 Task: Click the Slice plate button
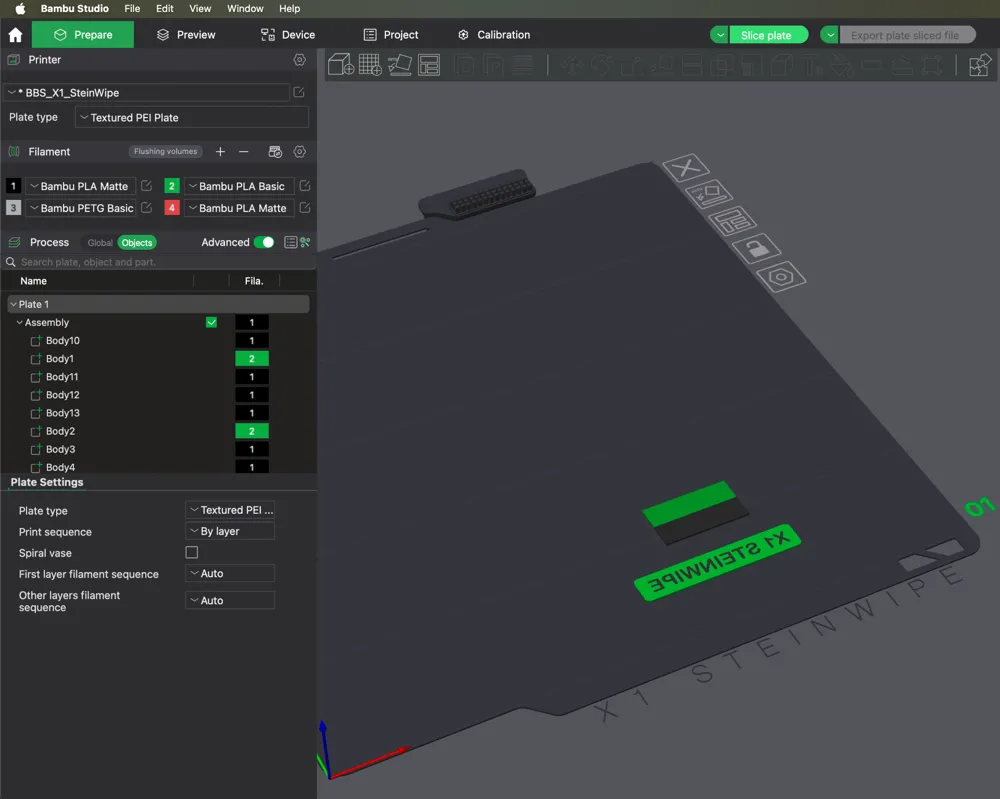pos(766,35)
